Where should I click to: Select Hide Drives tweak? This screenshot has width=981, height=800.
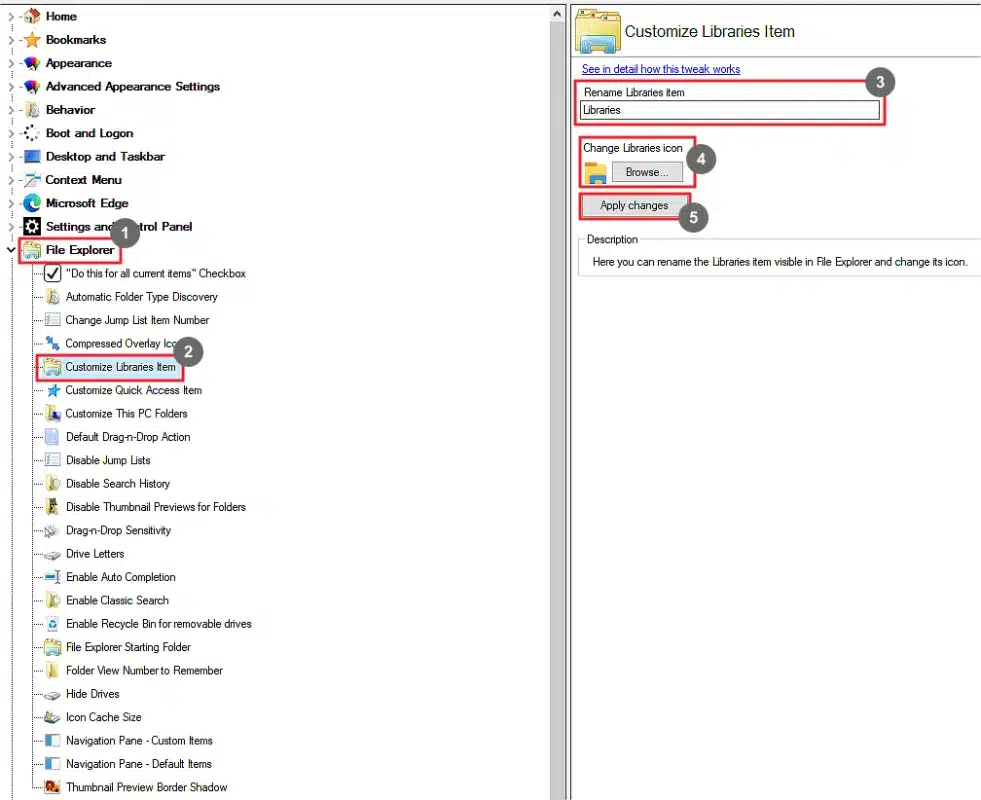pyautogui.click(x=93, y=694)
